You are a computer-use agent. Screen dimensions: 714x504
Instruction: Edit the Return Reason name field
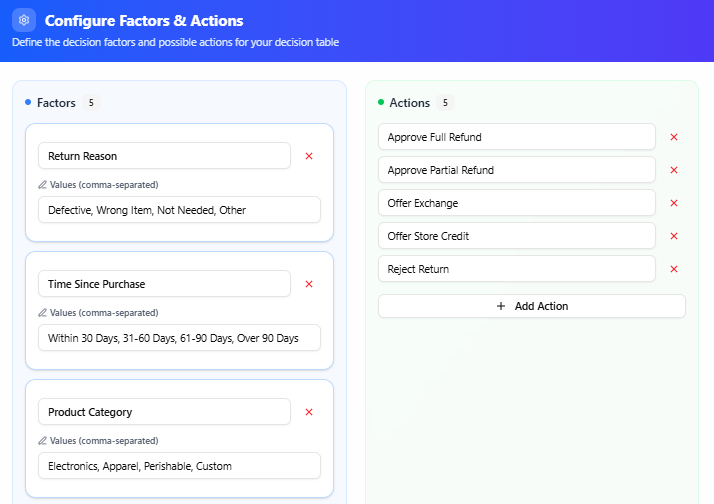(164, 156)
